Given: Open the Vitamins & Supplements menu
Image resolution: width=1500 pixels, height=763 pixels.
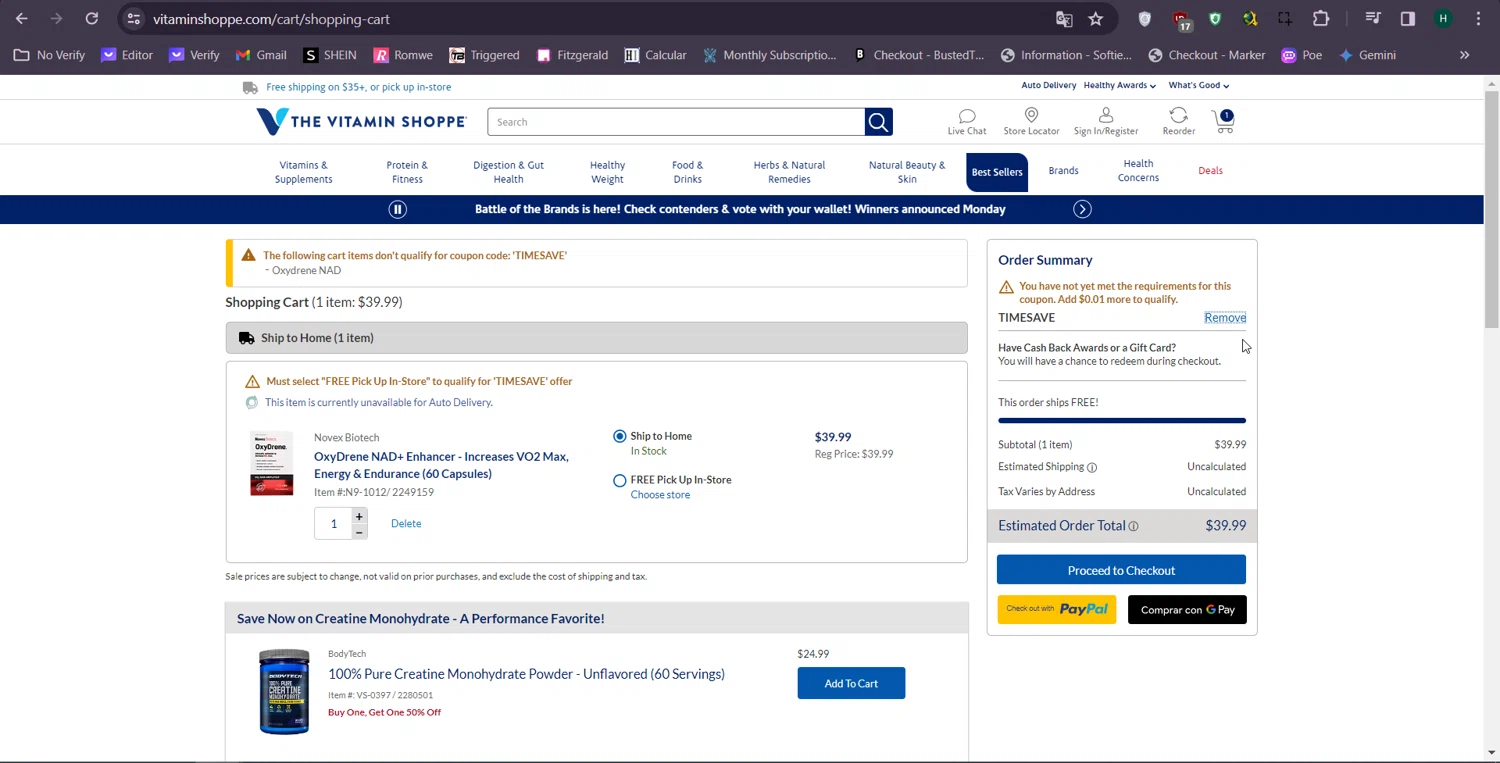Looking at the screenshot, I should click(303, 172).
